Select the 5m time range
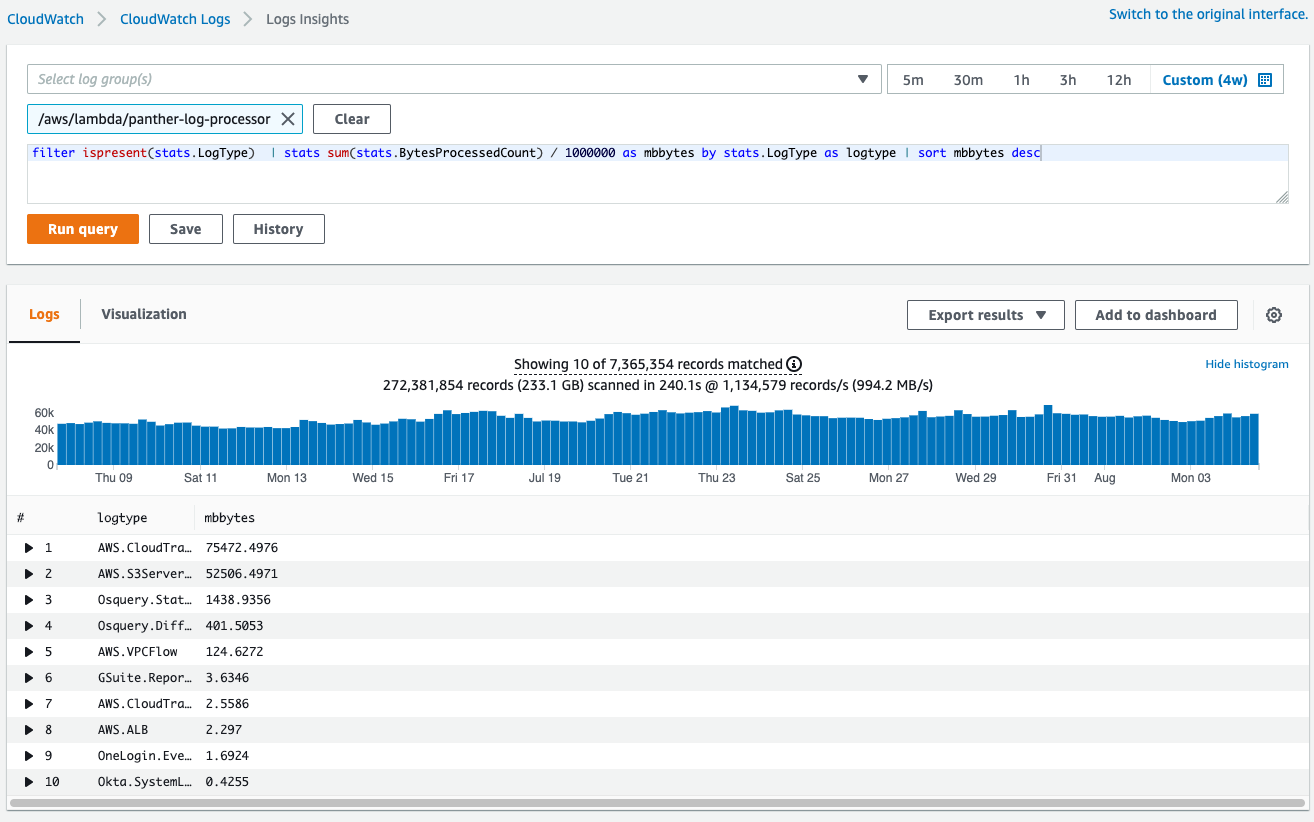The width and height of the screenshot is (1314, 822). pos(913,79)
